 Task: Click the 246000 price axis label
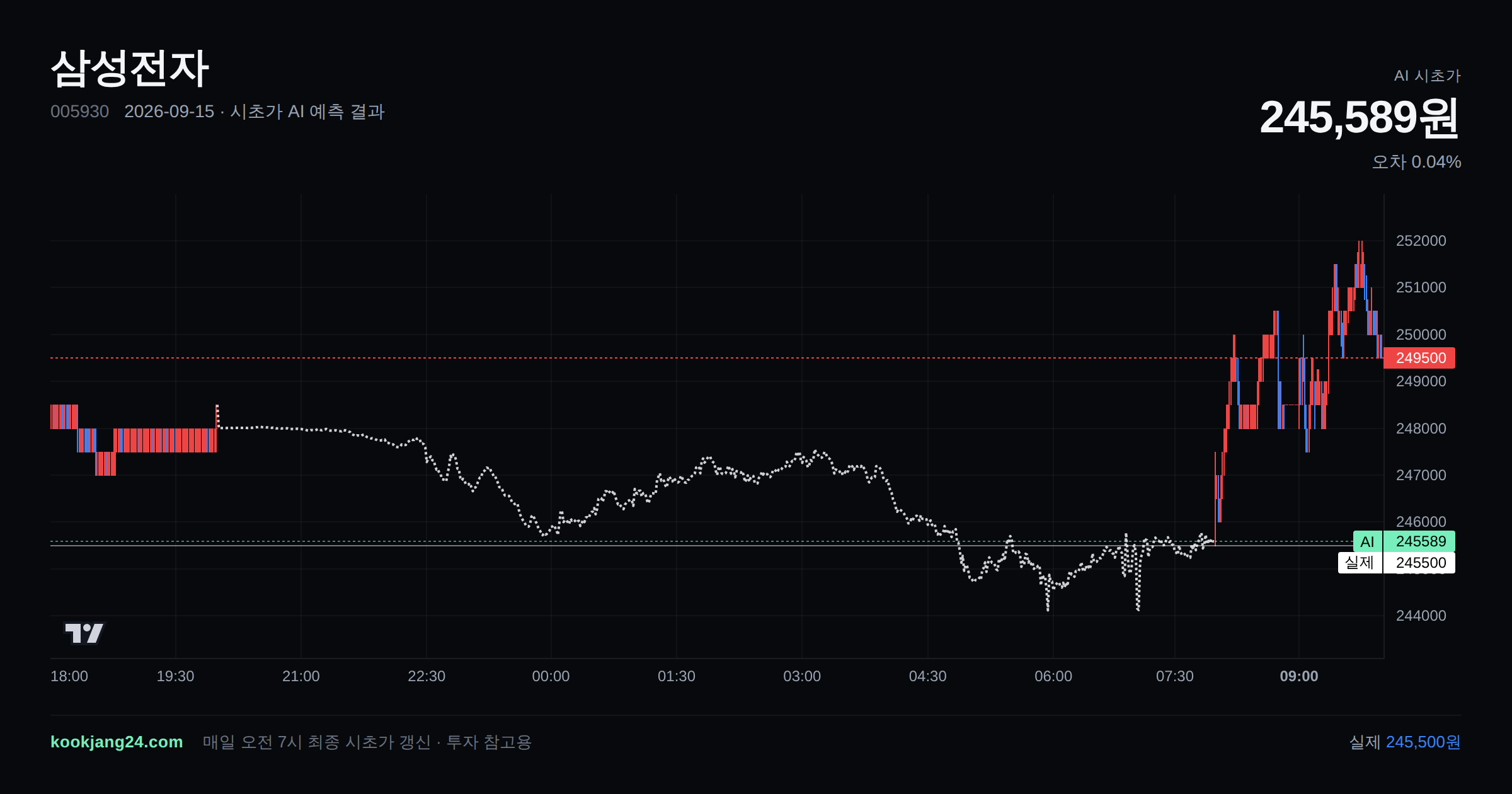[x=1421, y=522]
